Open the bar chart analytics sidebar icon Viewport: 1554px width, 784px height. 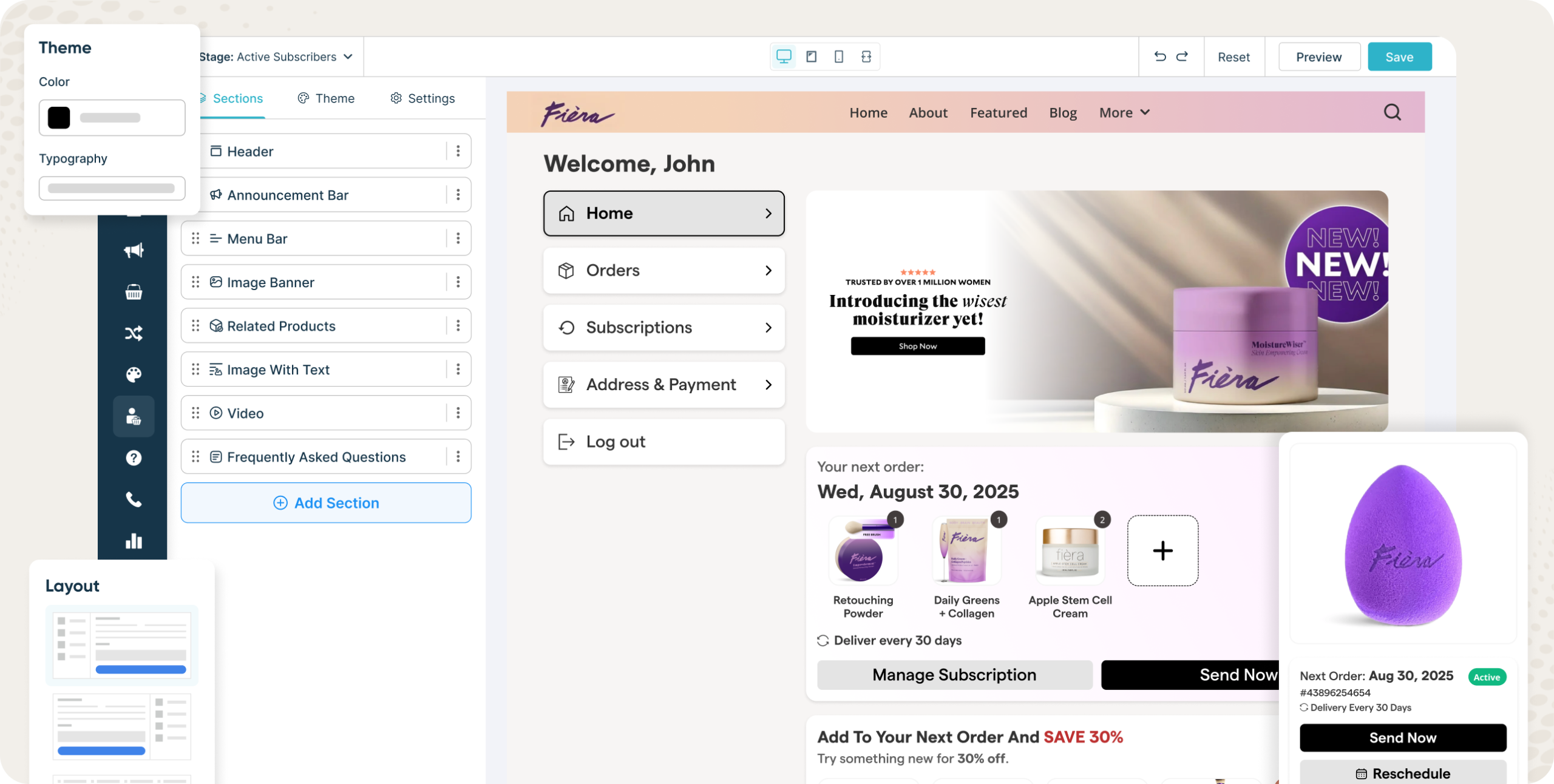pyautogui.click(x=134, y=541)
